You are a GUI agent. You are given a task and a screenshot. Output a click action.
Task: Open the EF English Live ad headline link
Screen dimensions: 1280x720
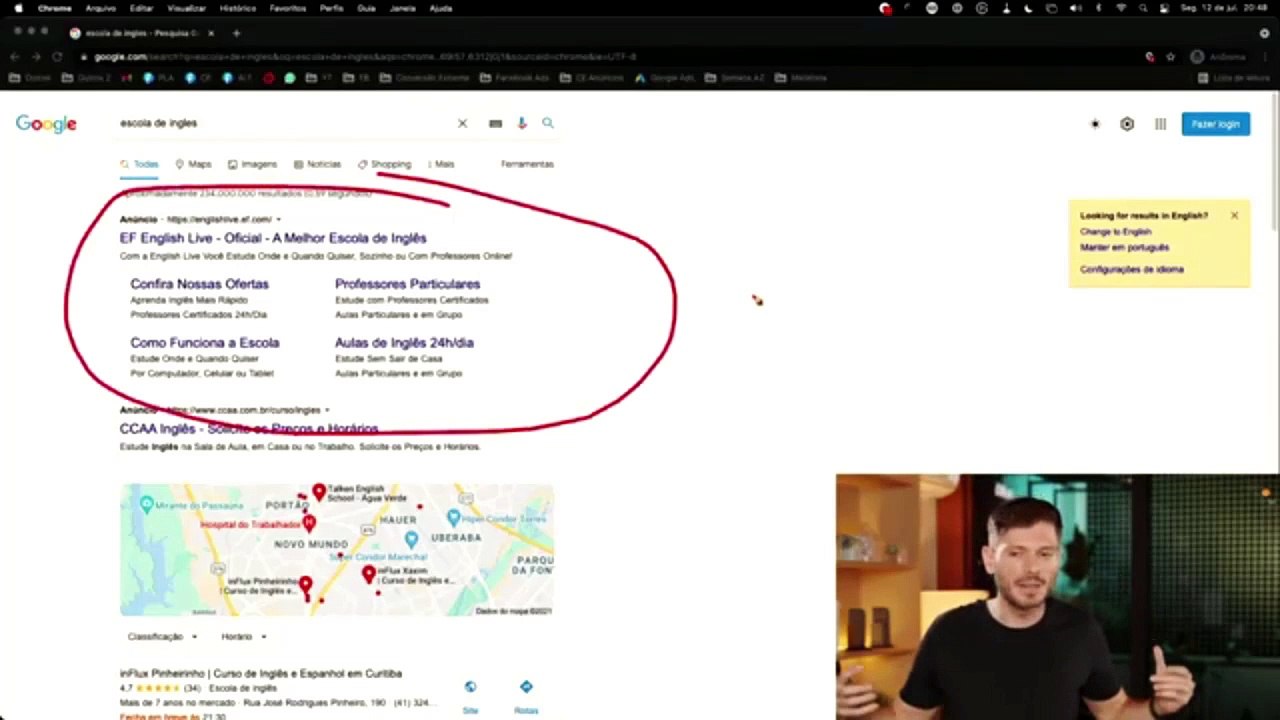coord(273,238)
